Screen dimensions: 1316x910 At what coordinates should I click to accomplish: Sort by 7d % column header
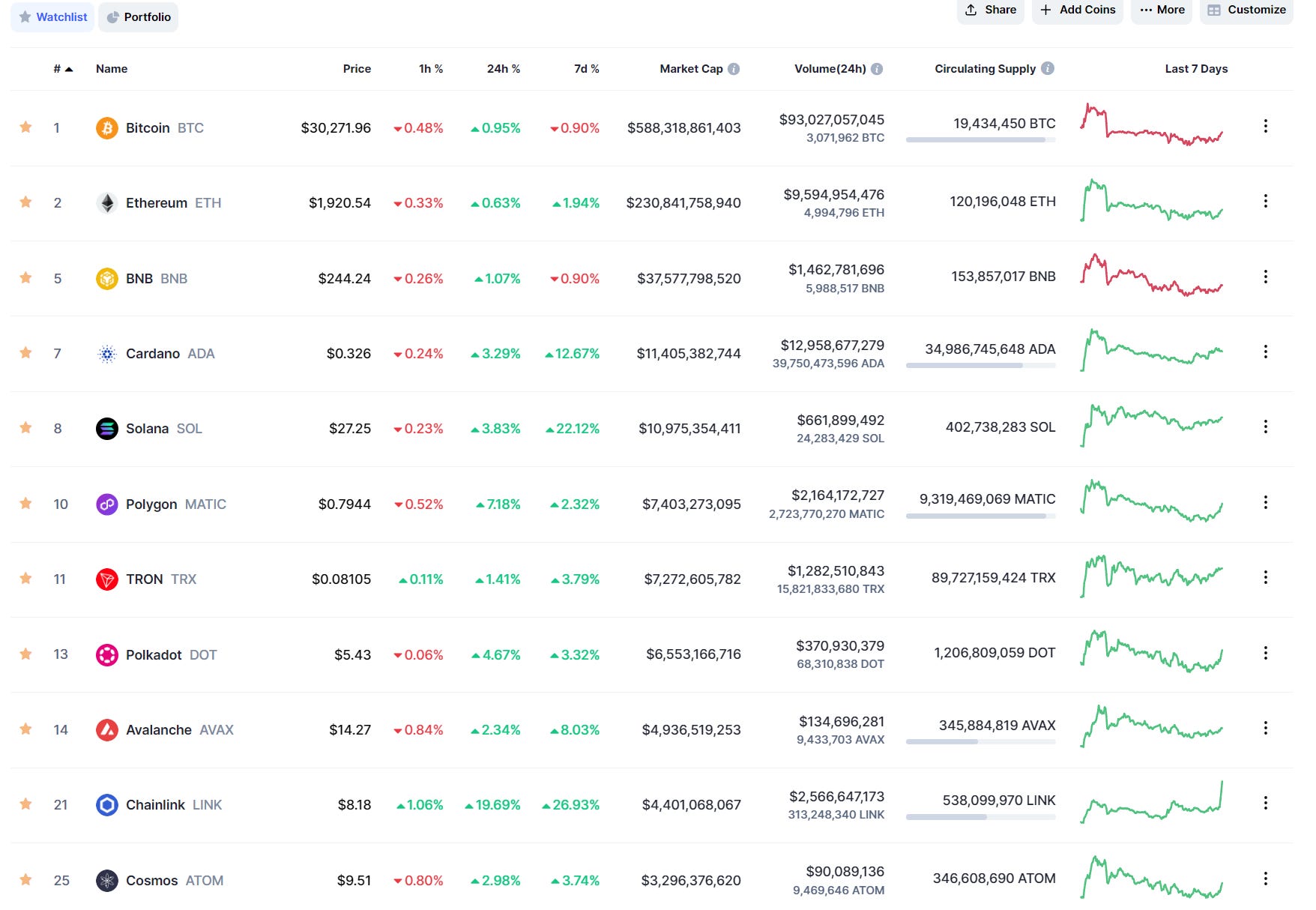[x=587, y=69]
